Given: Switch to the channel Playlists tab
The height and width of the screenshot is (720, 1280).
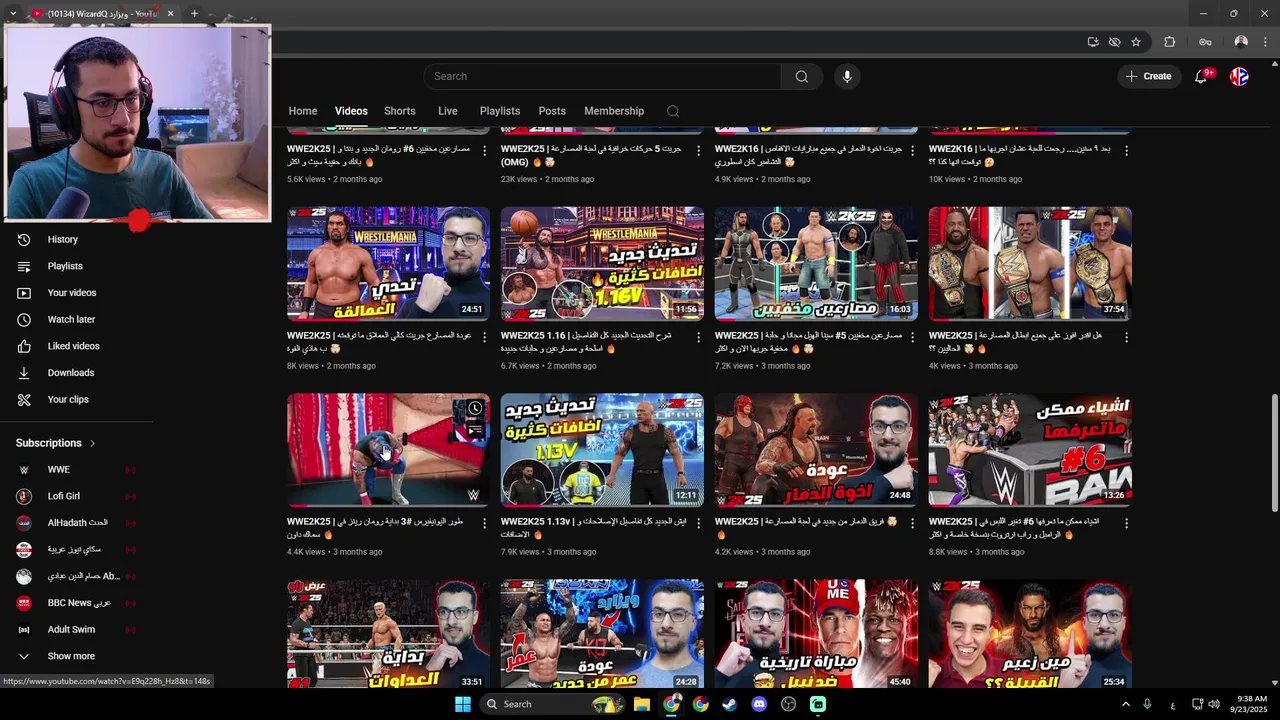Looking at the screenshot, I should (499, 111).
